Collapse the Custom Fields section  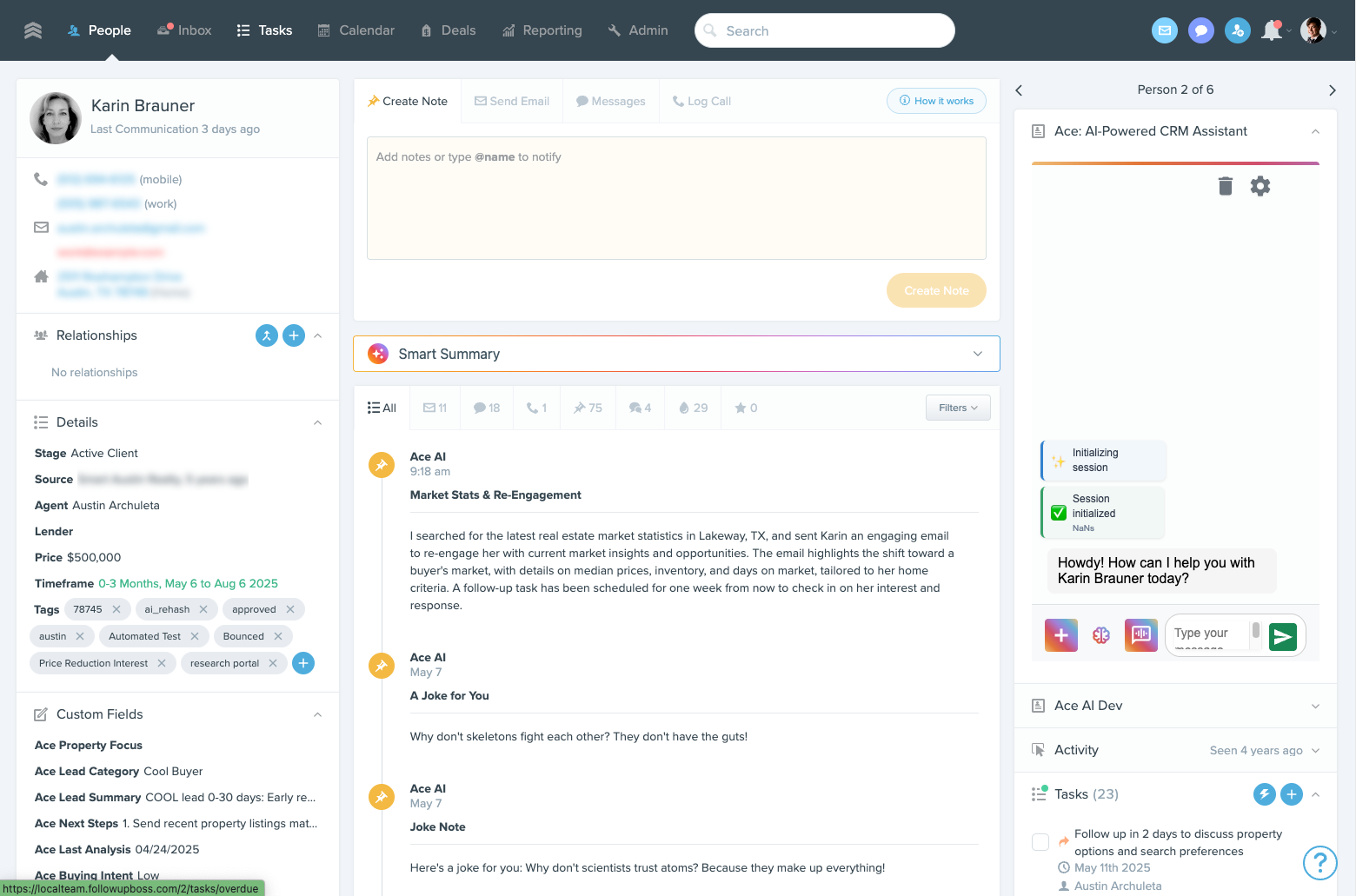pos(318,714)
